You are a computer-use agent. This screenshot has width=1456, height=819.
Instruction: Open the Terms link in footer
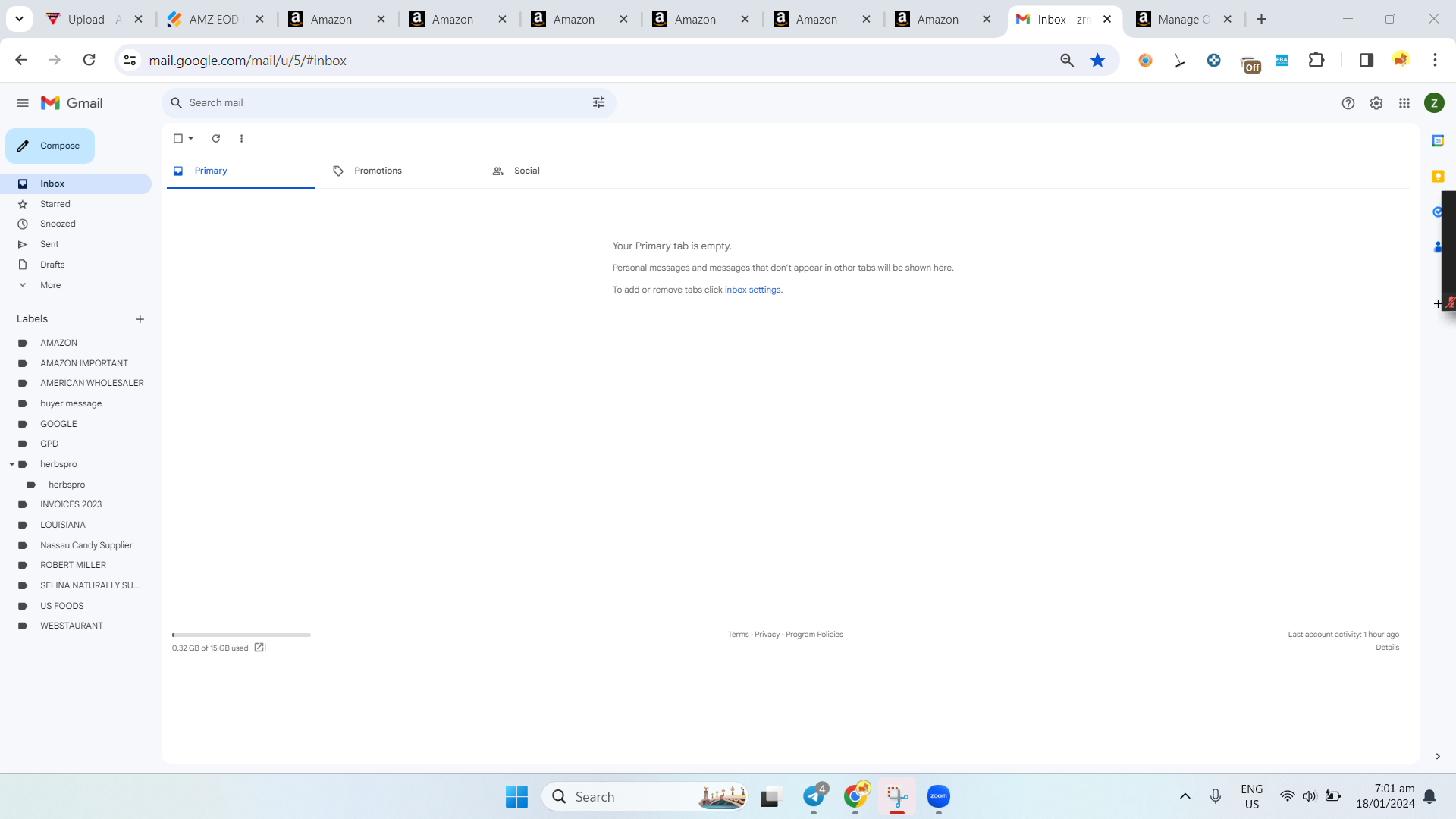point(738,635)
